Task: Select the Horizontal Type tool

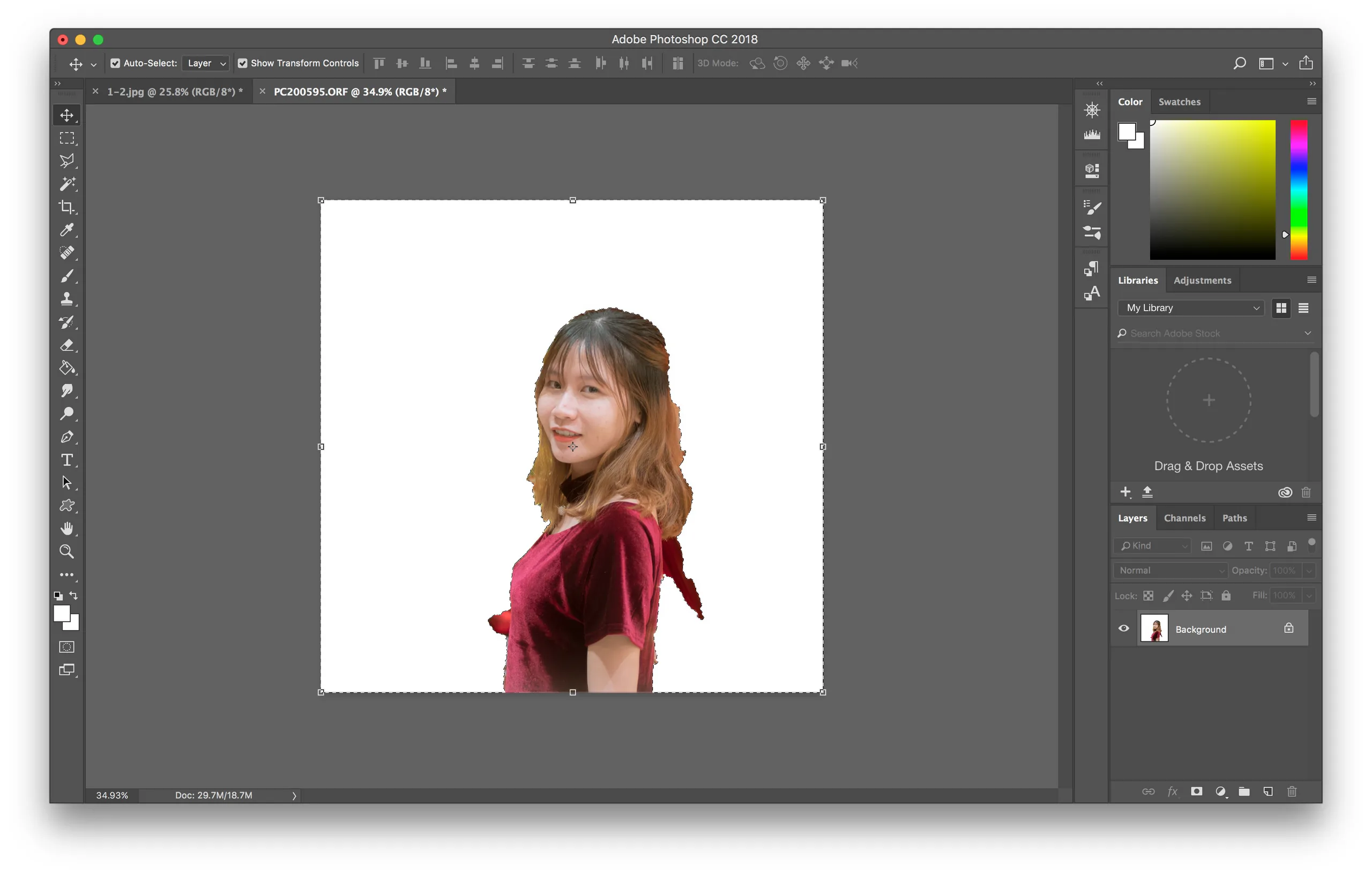Action: (x=66, y=460)
